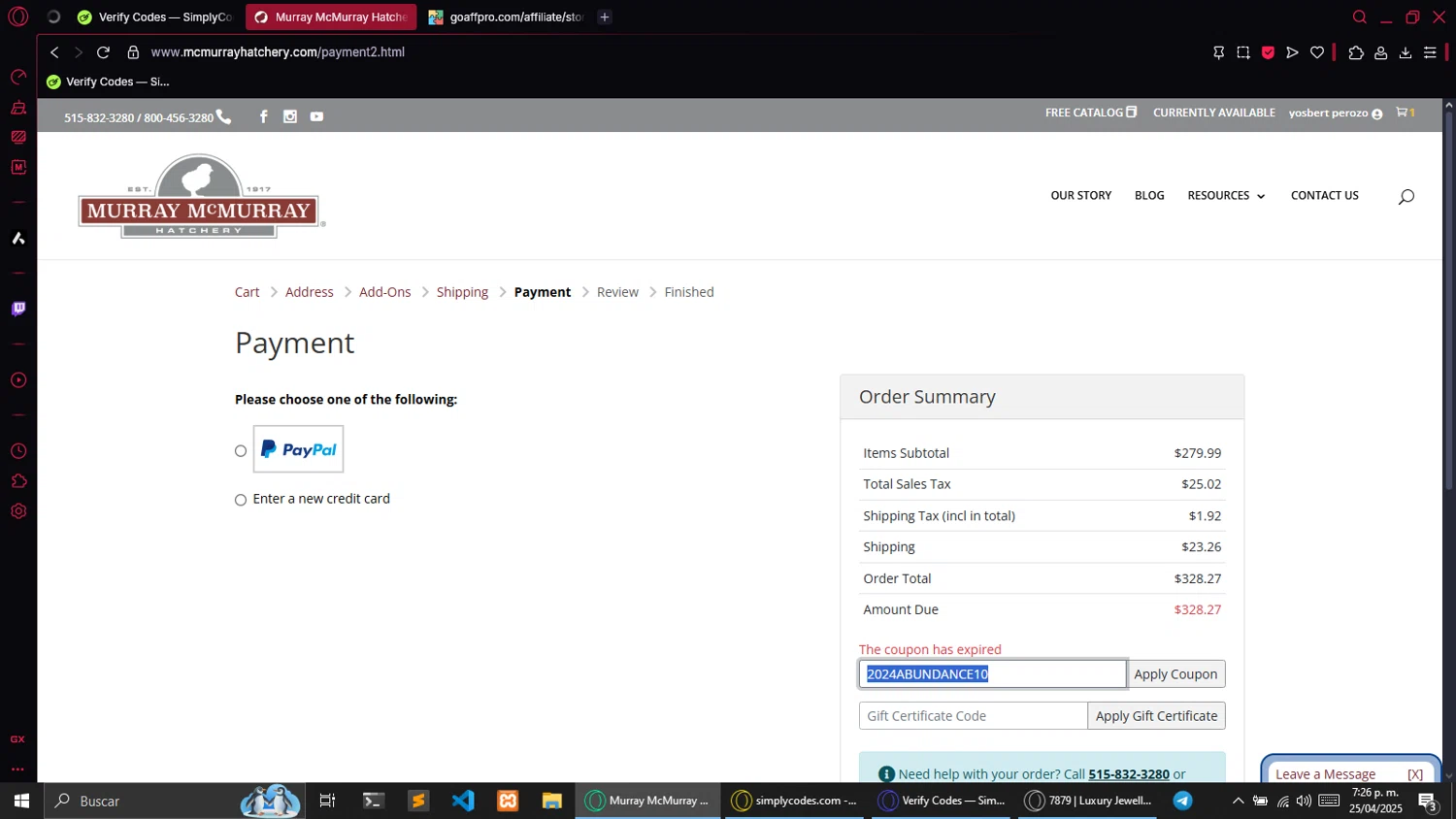The height and width of the screenshot is (819, 1456).
Task: Go to the Add-Ons breadcrumb step
Action: point(385,292)
